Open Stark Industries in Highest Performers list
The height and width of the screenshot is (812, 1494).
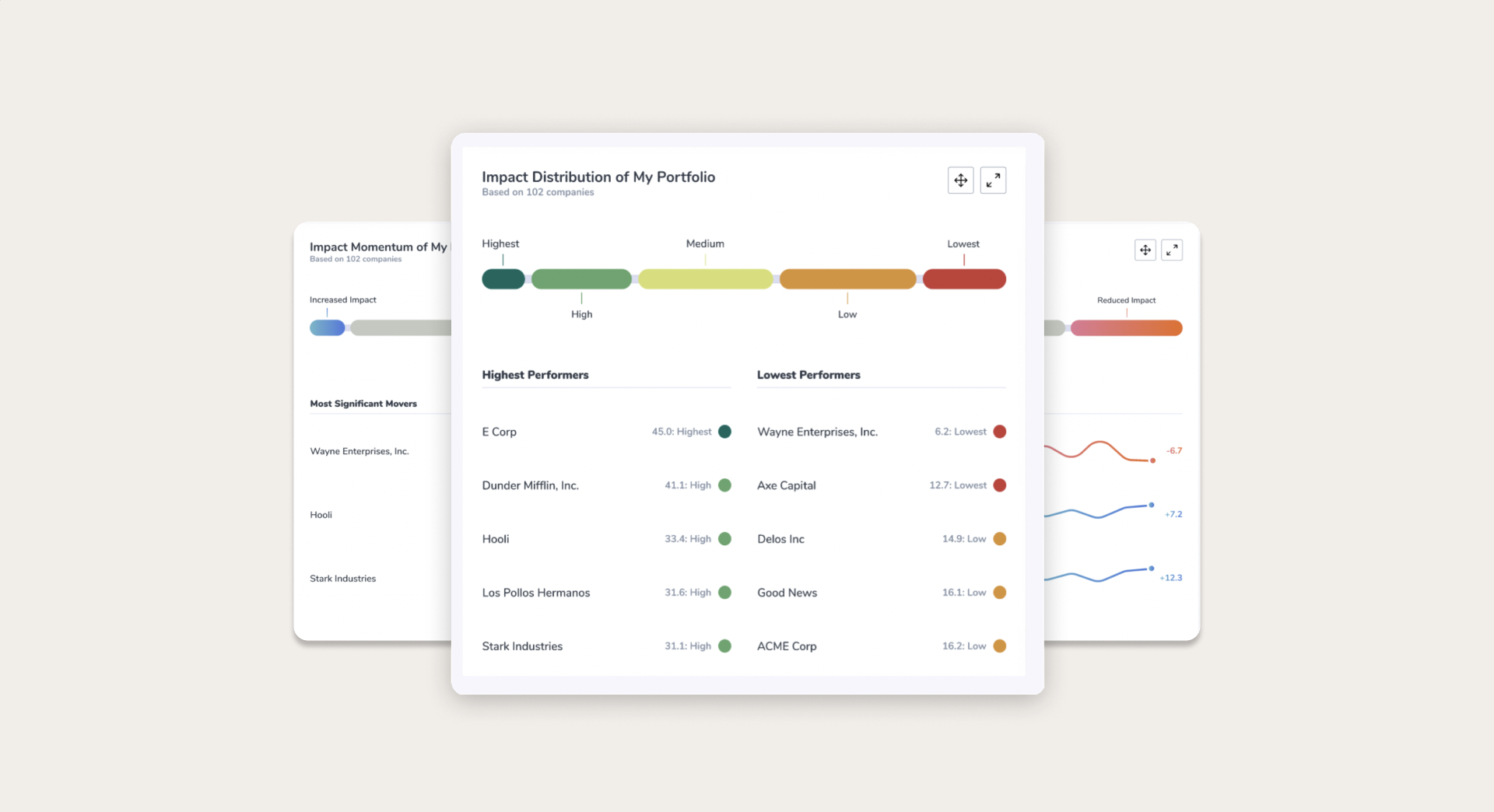(x=606, y=646)
